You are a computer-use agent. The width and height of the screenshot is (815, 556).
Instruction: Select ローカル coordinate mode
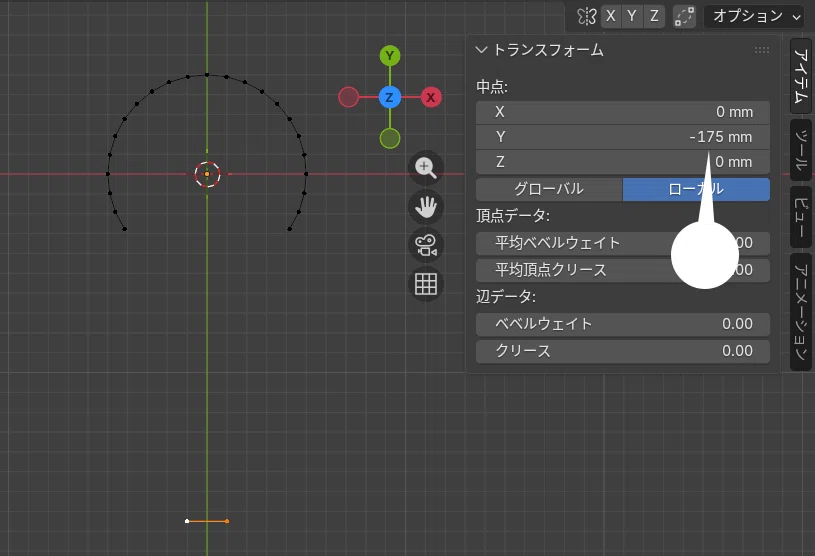tap(696, 189)
